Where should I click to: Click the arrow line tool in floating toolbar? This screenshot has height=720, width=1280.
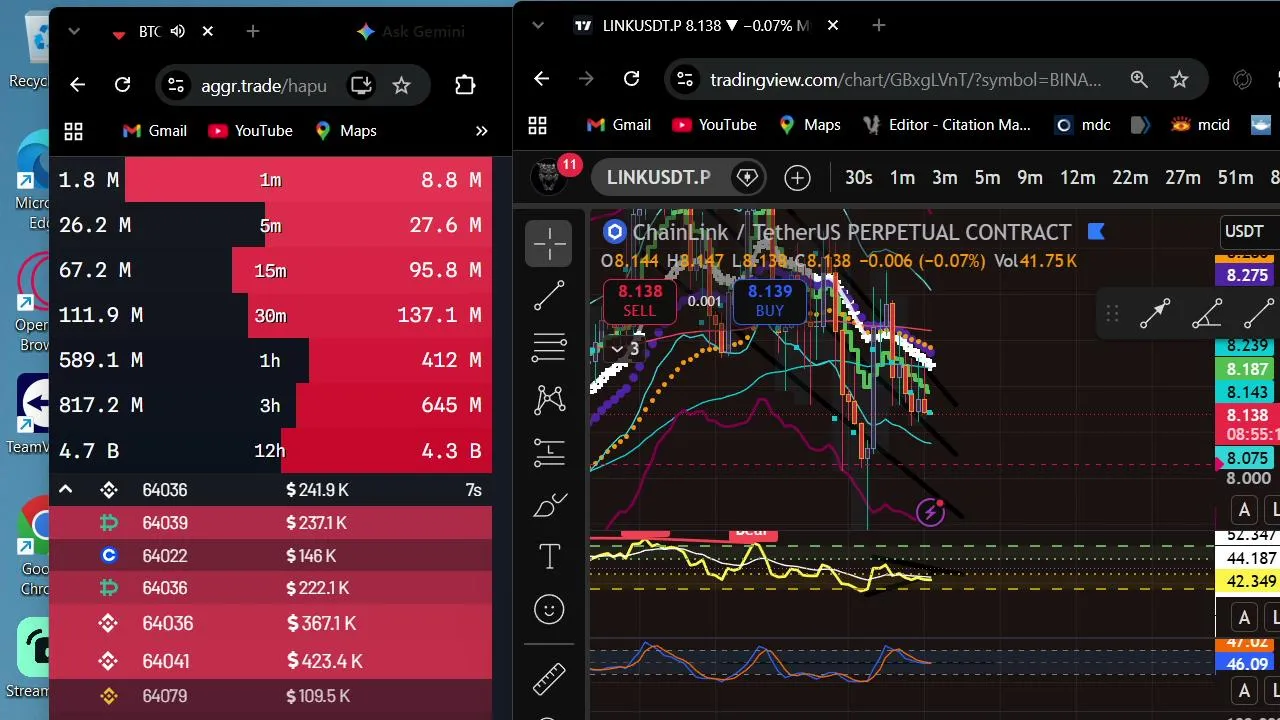pyautogui.click(x=1155, y=314)
